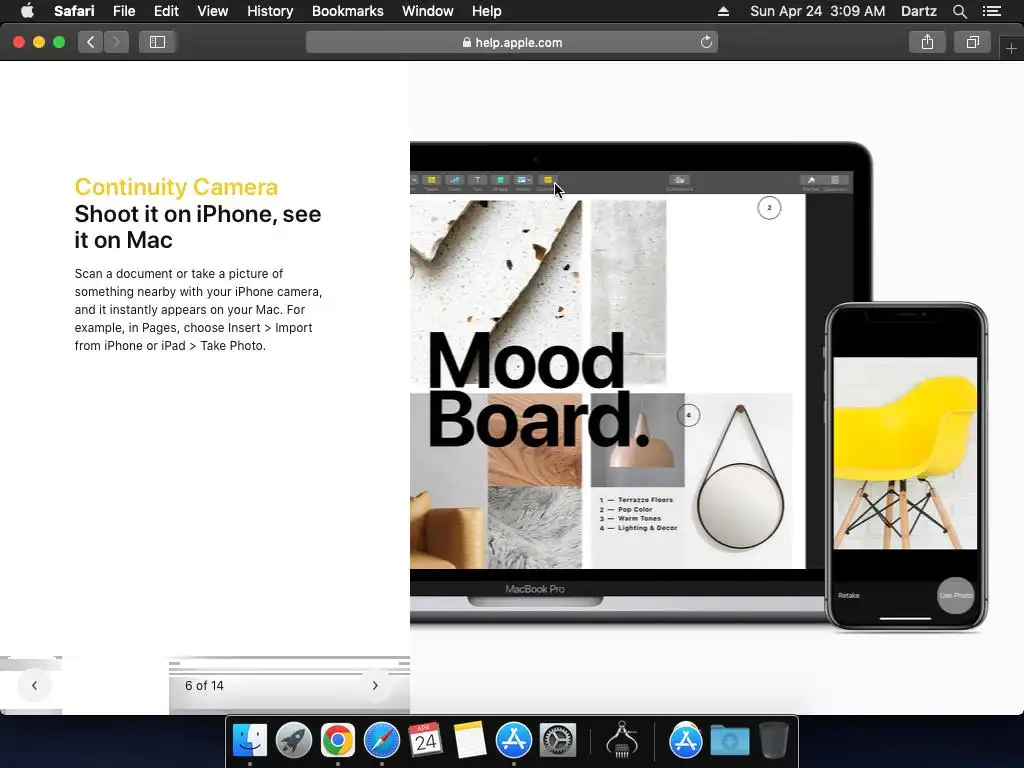Screen dimensions: 1024x768
Task: Open the Applications folder in the Dock
Action: coord(686,741)
